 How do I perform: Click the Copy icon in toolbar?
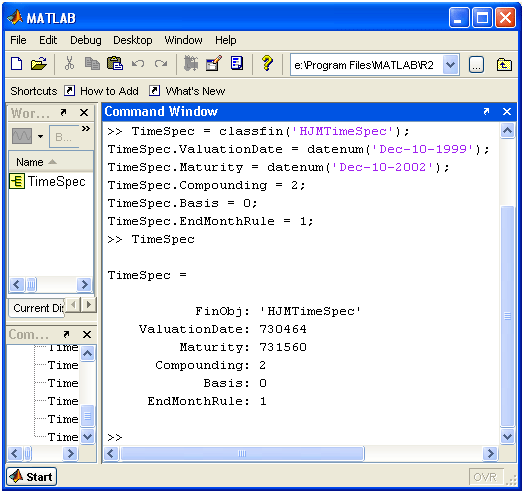coord(92,64)
